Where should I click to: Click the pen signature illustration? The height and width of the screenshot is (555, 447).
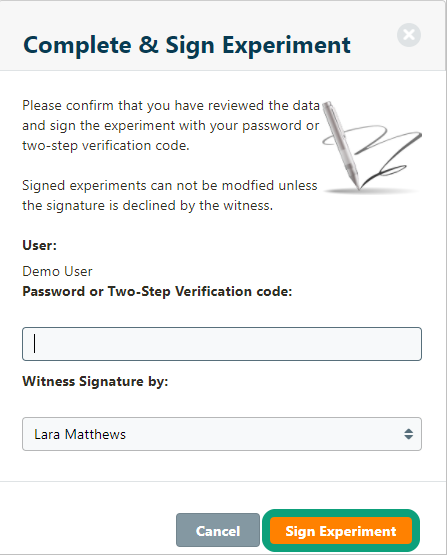[x=372, y=147]
